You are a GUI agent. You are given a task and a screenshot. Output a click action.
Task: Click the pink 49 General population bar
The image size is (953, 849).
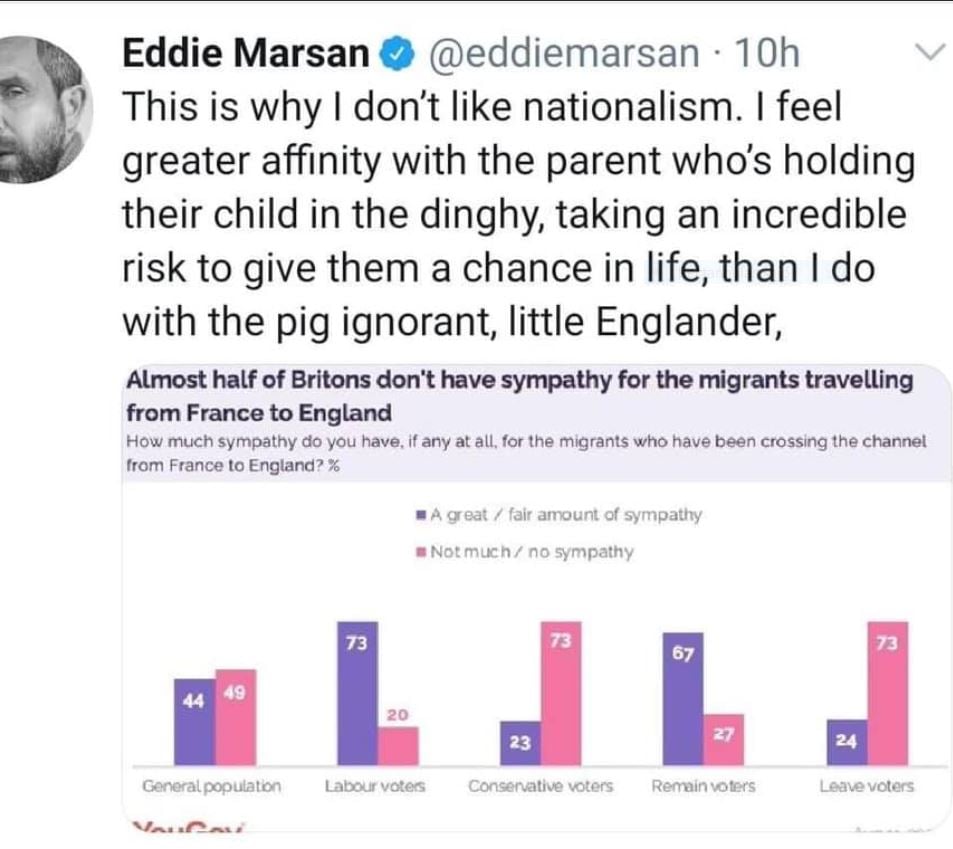(x=236, y=717)
